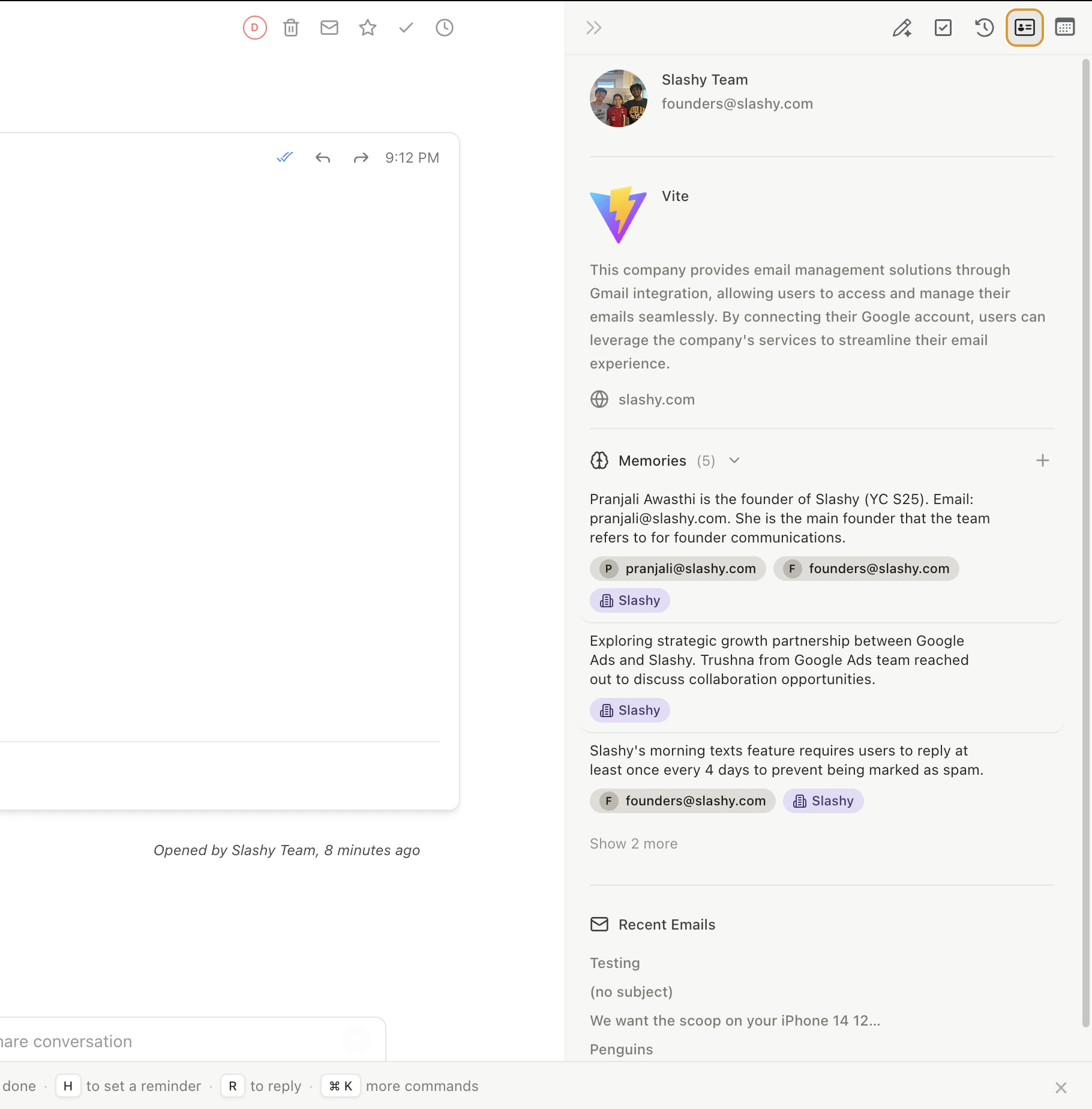Image resolution: width=1092 pixels, height=1109 pixels.
Task: Select the Testing email entry
Action: 614,963
